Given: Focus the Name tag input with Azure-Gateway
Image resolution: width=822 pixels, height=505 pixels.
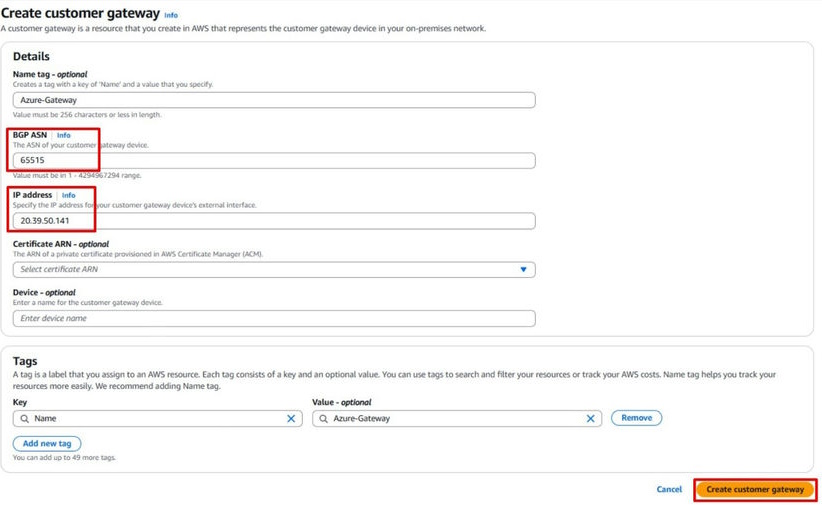Looking at the screenshot, I should (x=273, y=100).
